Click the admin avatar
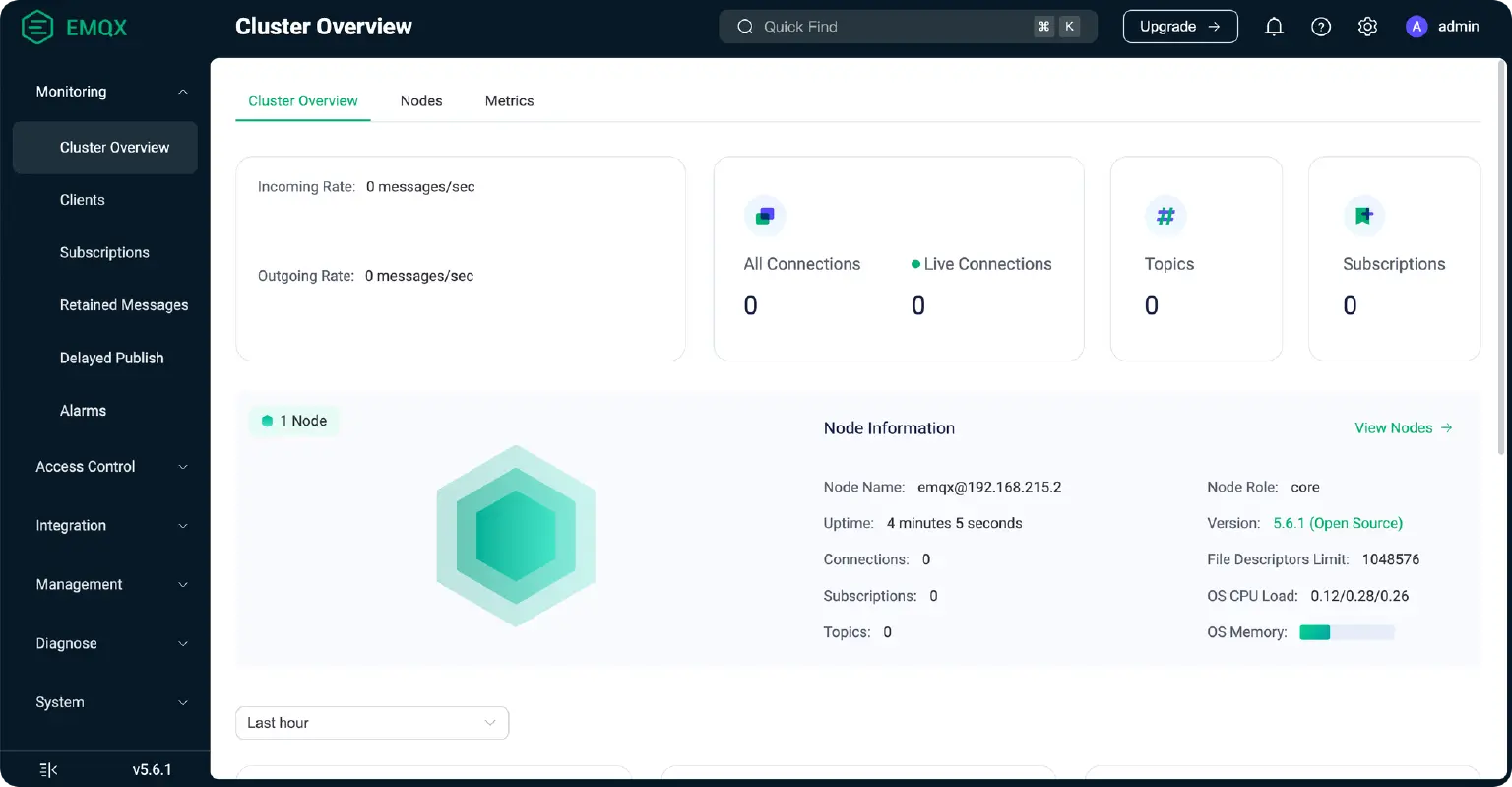This screenshot has width=1512, height=787. tap(1416, 27)
